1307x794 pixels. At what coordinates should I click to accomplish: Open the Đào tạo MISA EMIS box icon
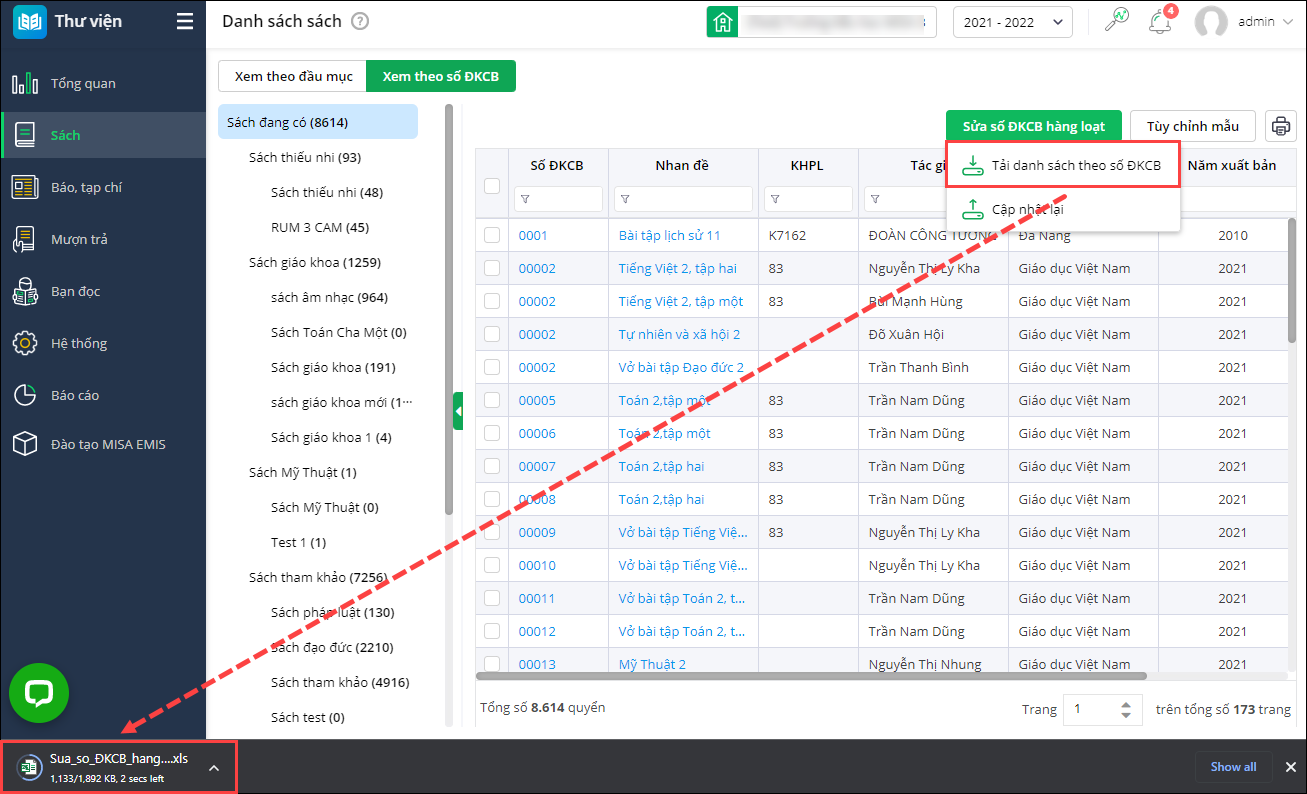(x=25, y=443)
